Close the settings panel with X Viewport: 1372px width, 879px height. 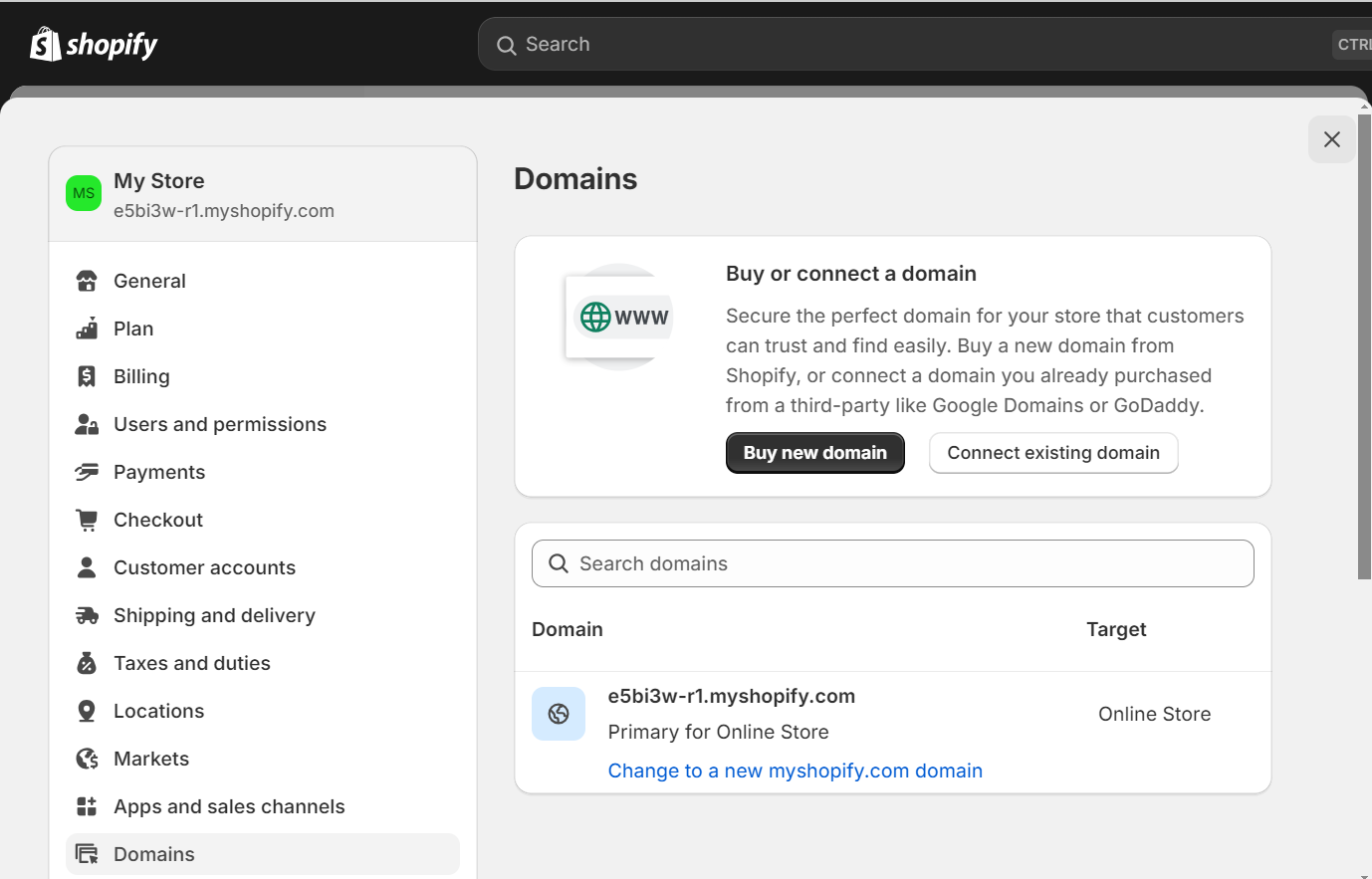(x=1332, y=139)
